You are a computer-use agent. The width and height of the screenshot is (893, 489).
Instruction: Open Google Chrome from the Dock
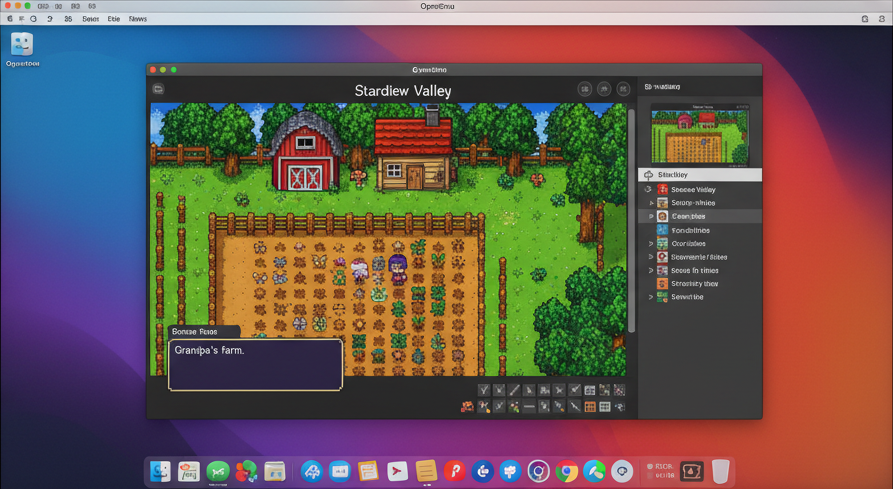click(567, 471)
